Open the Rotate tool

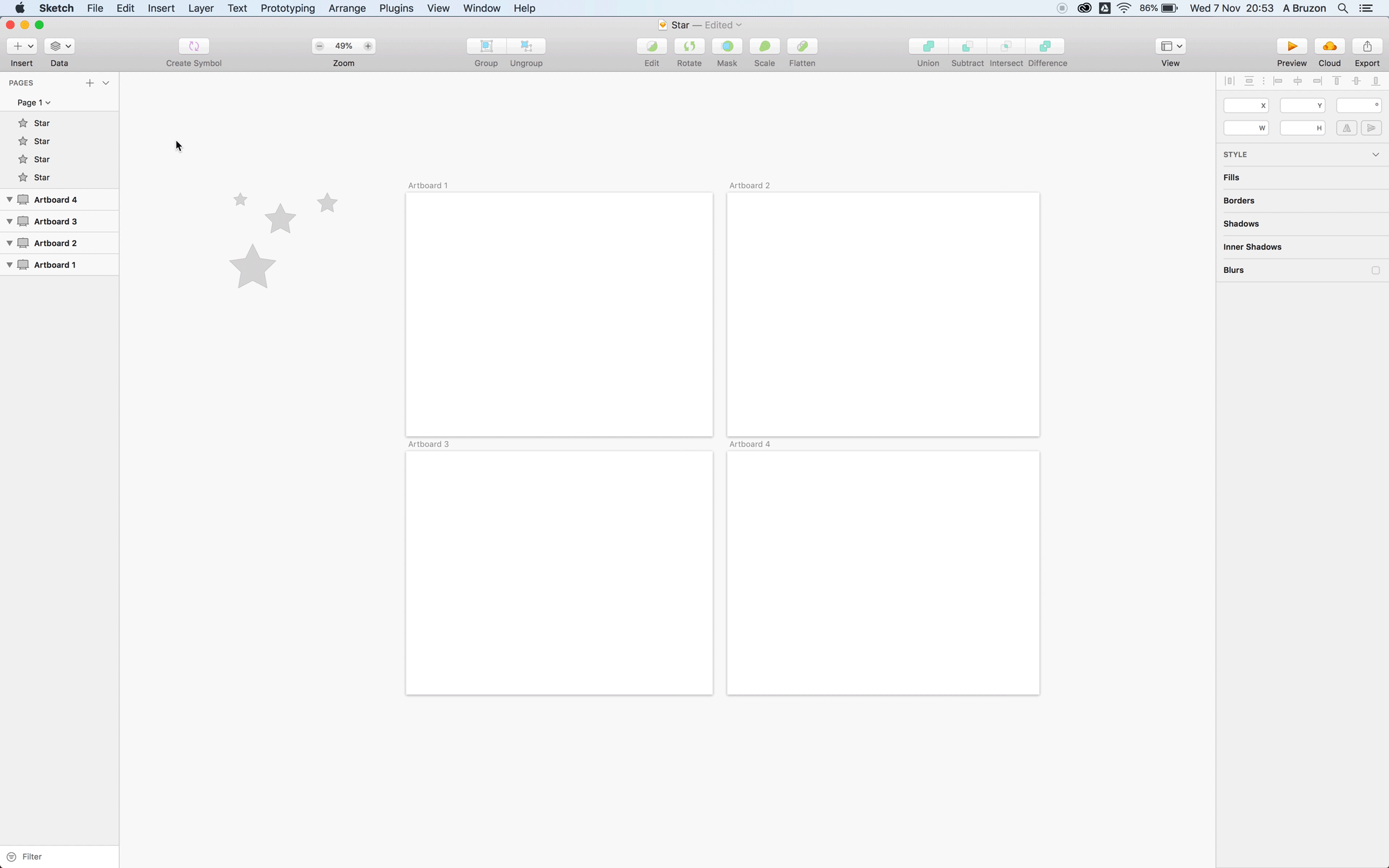tap(689, 46)
